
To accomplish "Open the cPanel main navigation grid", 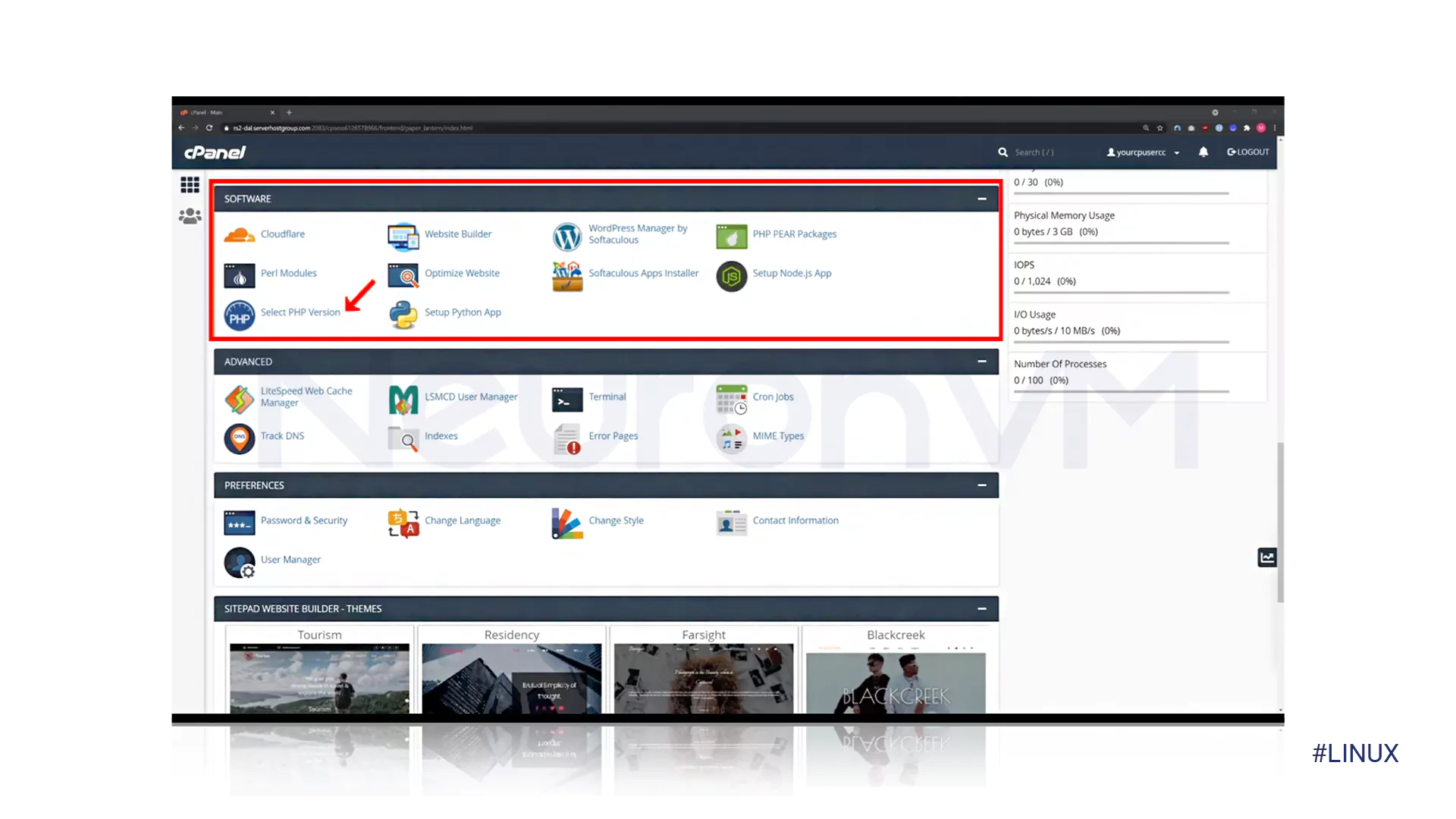I will click(190, 184).
